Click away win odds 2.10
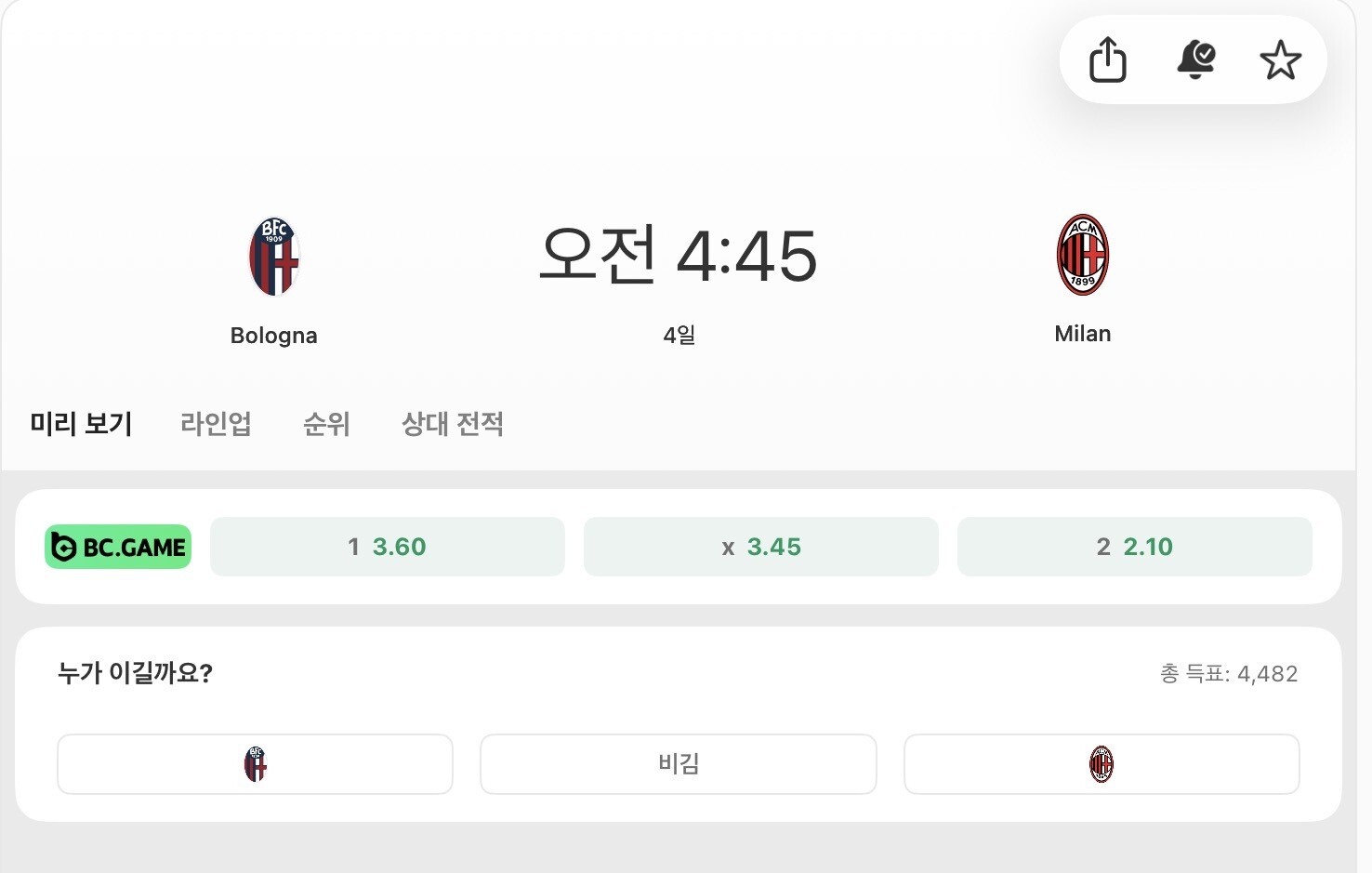Screen dimensions: 1372x873 [1134, 547]
